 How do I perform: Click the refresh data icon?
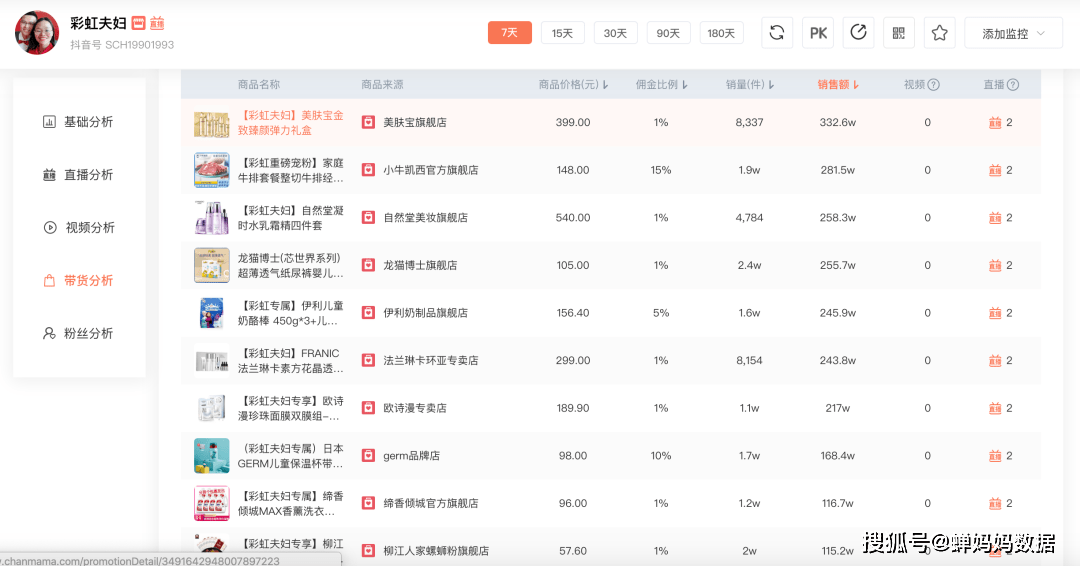coord(776,33)
